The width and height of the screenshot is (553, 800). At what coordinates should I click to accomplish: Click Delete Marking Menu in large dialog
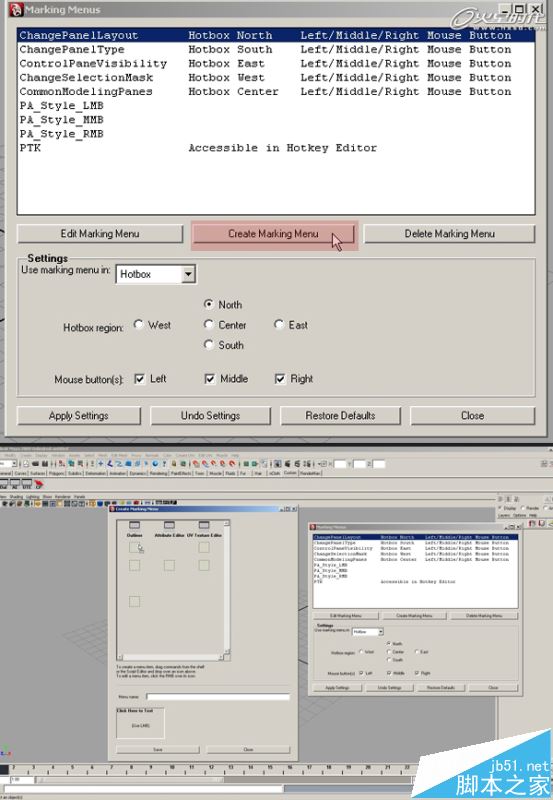click(x=449, y=234)
